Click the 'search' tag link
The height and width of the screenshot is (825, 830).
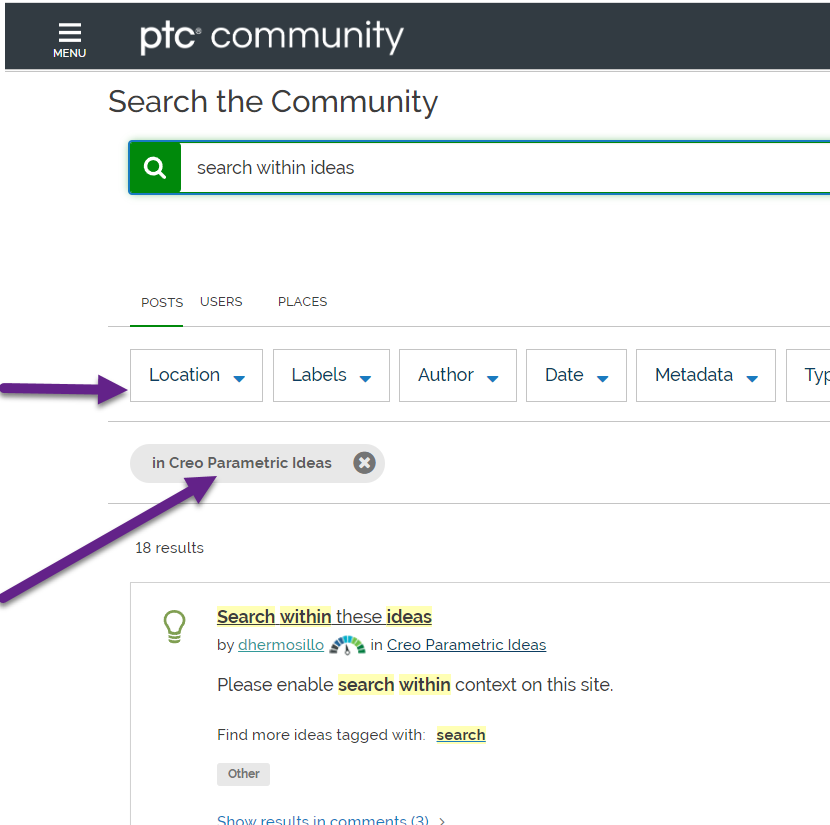(461, 735)
